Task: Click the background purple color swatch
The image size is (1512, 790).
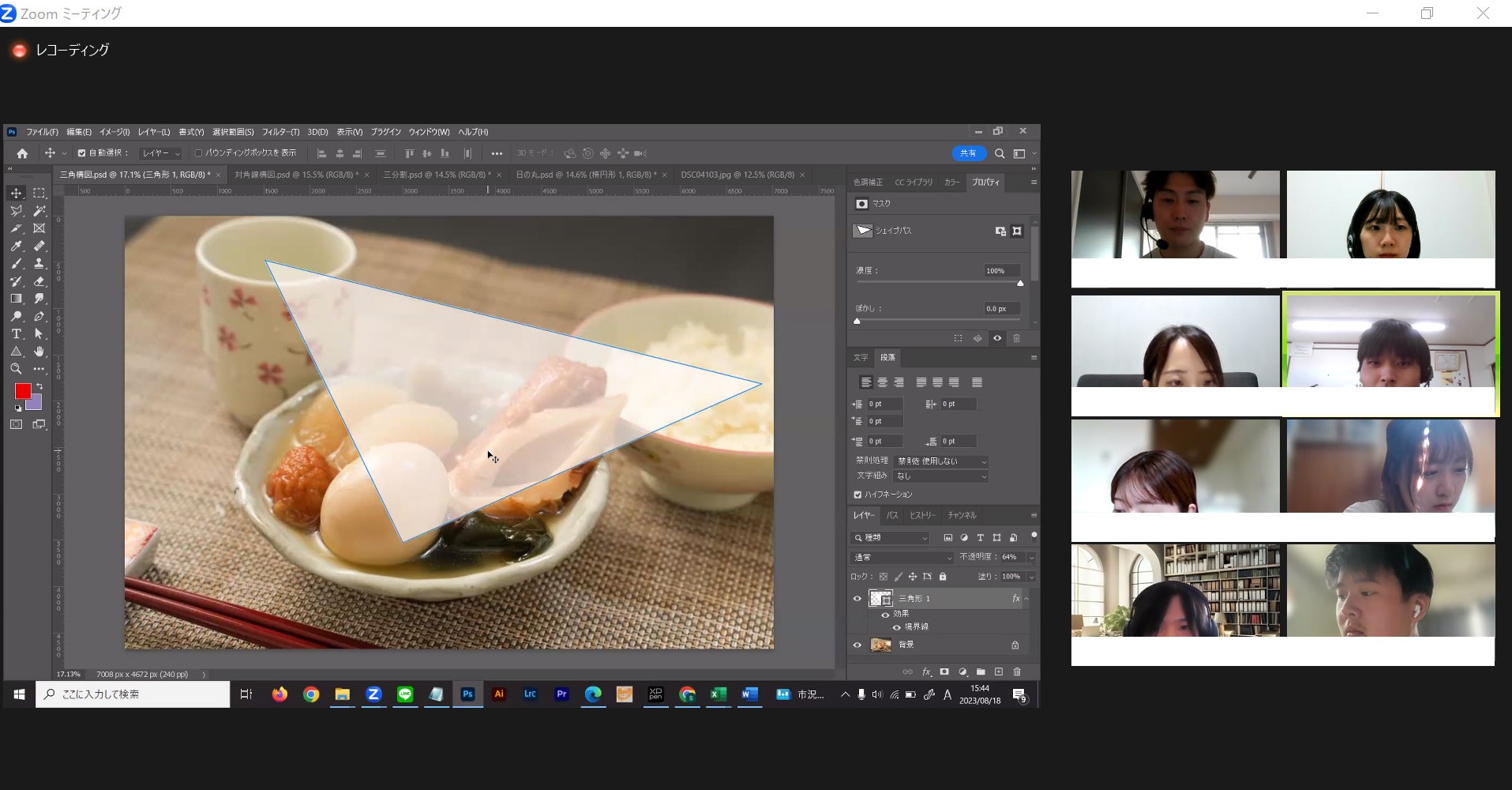Action: (x=36, y=404)
